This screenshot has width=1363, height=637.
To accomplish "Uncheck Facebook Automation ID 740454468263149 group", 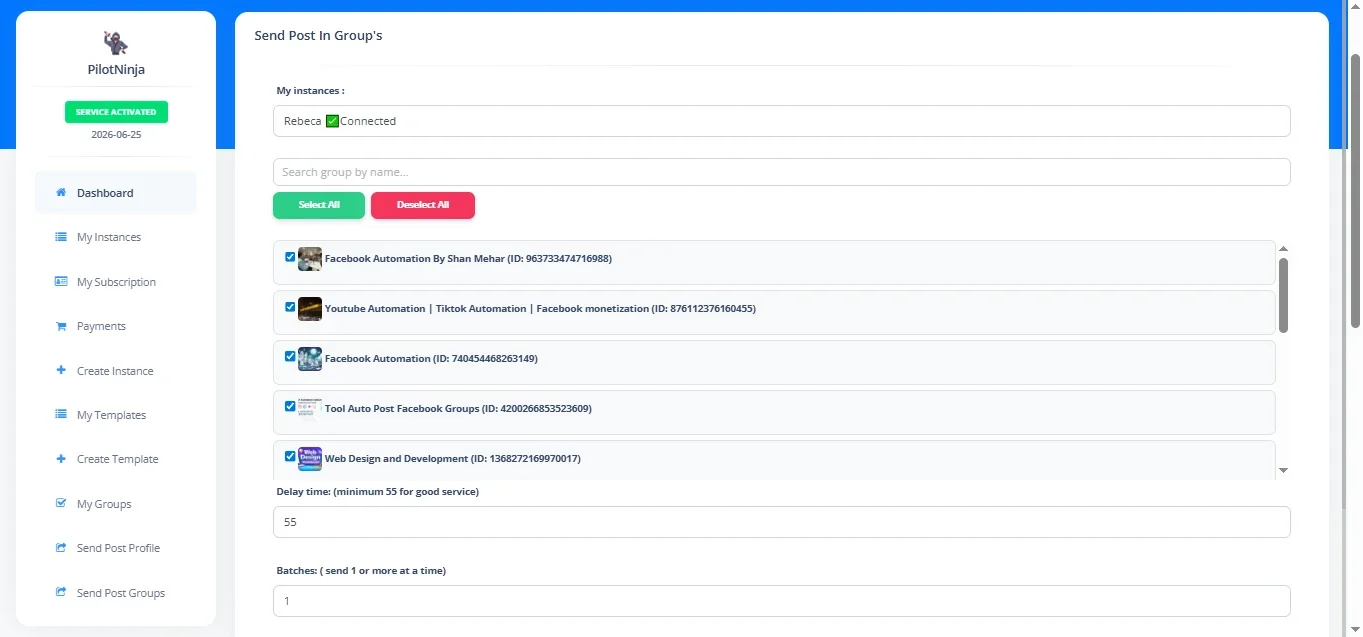I will (x=290, y=356).
